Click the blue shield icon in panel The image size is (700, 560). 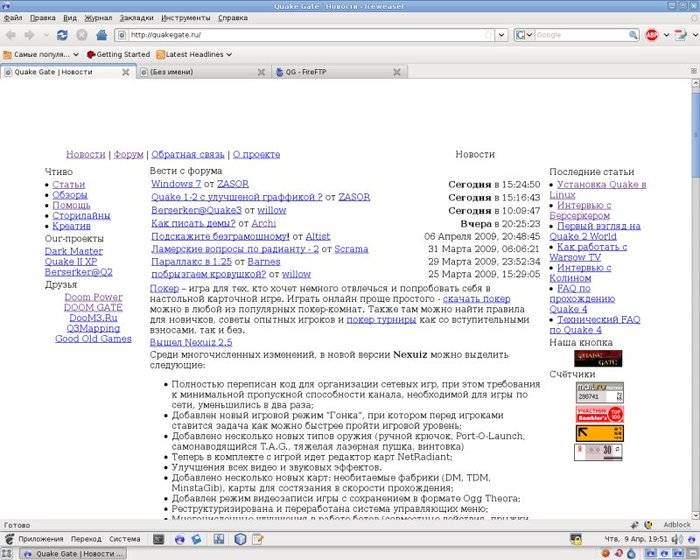(x=240, y=539)
